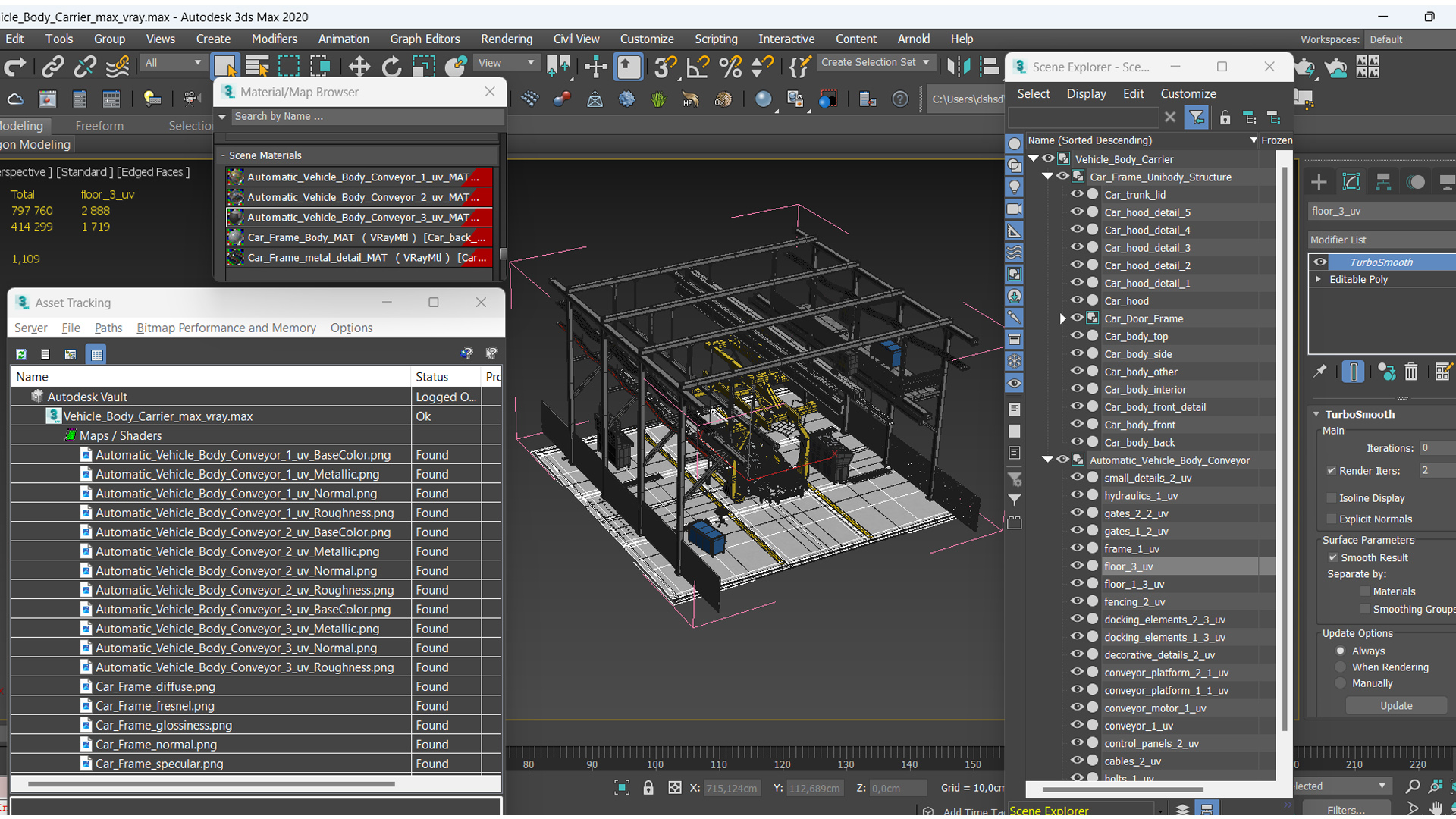Enable the Isoline Display checkbox
Viewport: 1456px width, 819px height.
pyautogui.click(x=1332, y=498)
